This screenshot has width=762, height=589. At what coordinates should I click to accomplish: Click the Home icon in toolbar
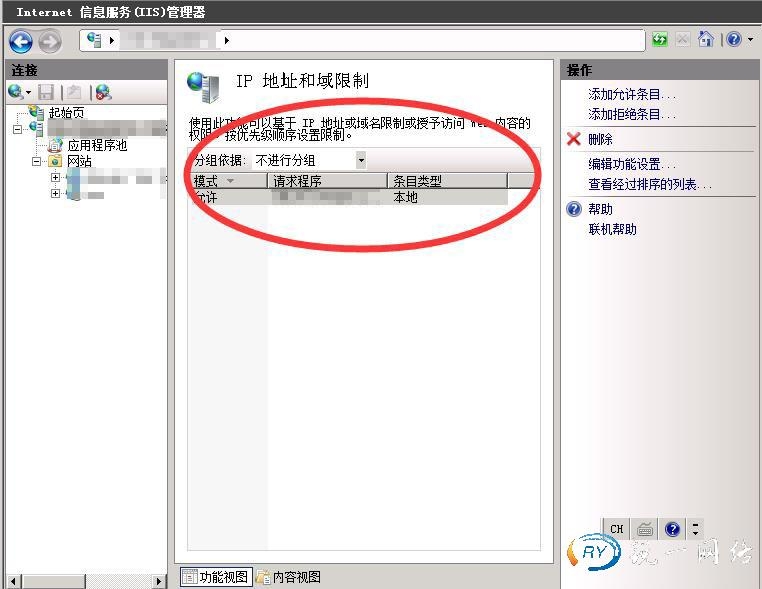(x=706, y=40)
